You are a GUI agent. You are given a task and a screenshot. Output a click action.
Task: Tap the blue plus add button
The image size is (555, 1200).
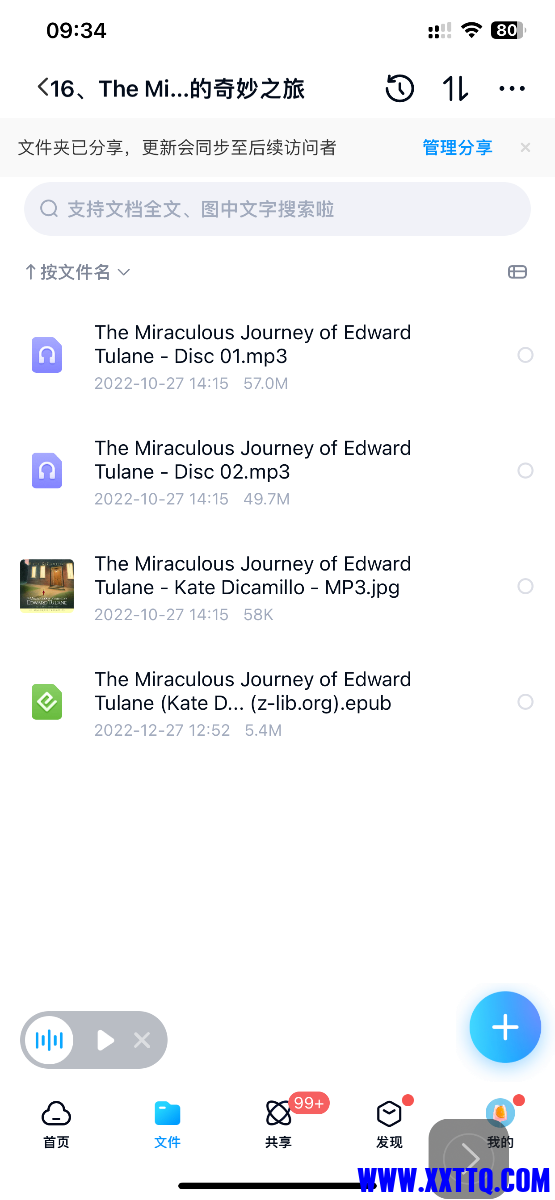pos(505,1027)
